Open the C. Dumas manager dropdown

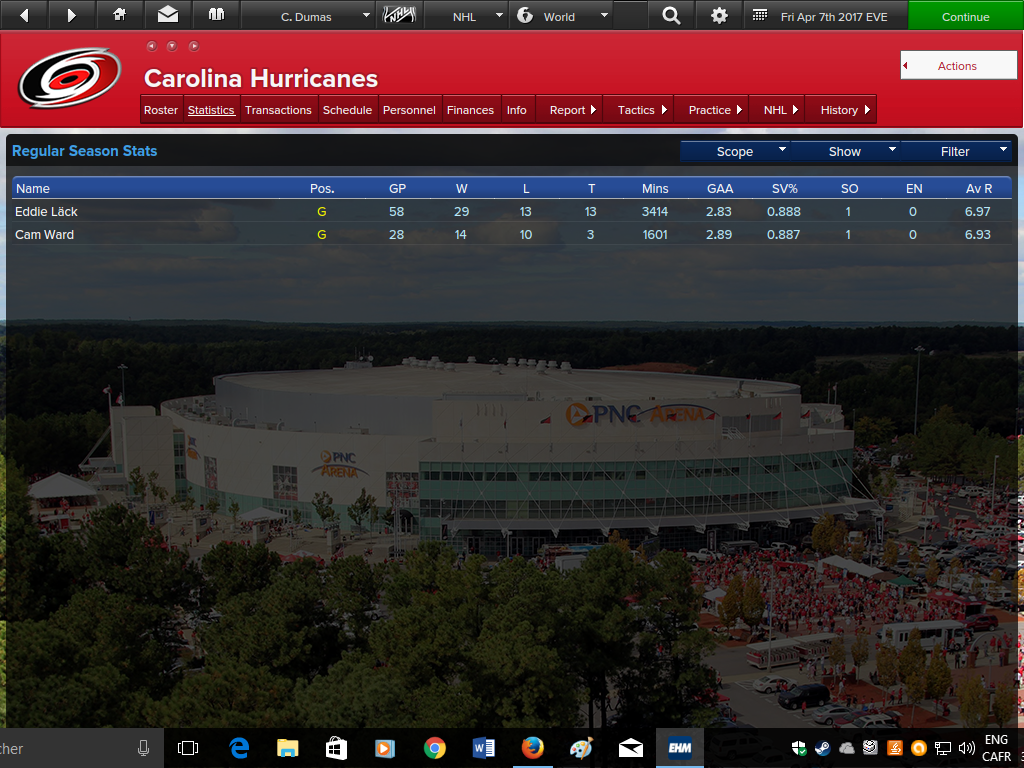(308, 16)
